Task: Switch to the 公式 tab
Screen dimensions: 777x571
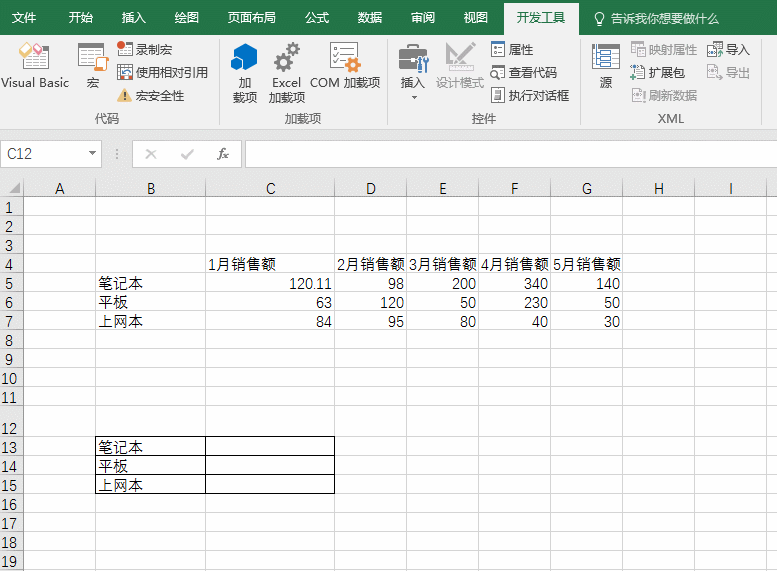Action: pyautogui.click(x=317, y=18)
